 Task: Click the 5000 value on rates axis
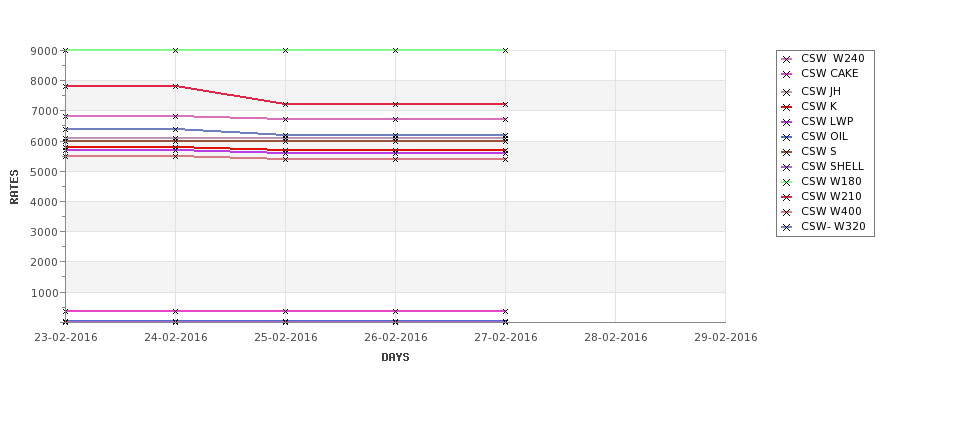click(x=44, y=172)
